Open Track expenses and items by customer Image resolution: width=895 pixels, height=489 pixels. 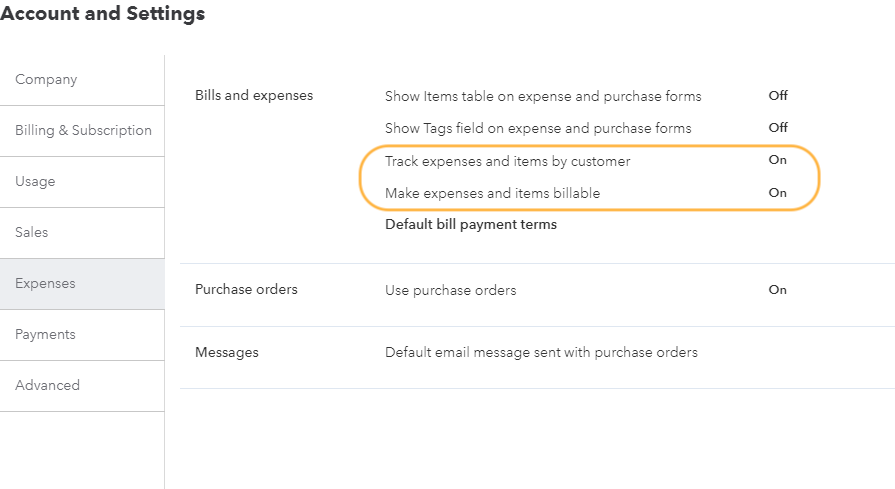pyautogui.click(x=507, y=161)
